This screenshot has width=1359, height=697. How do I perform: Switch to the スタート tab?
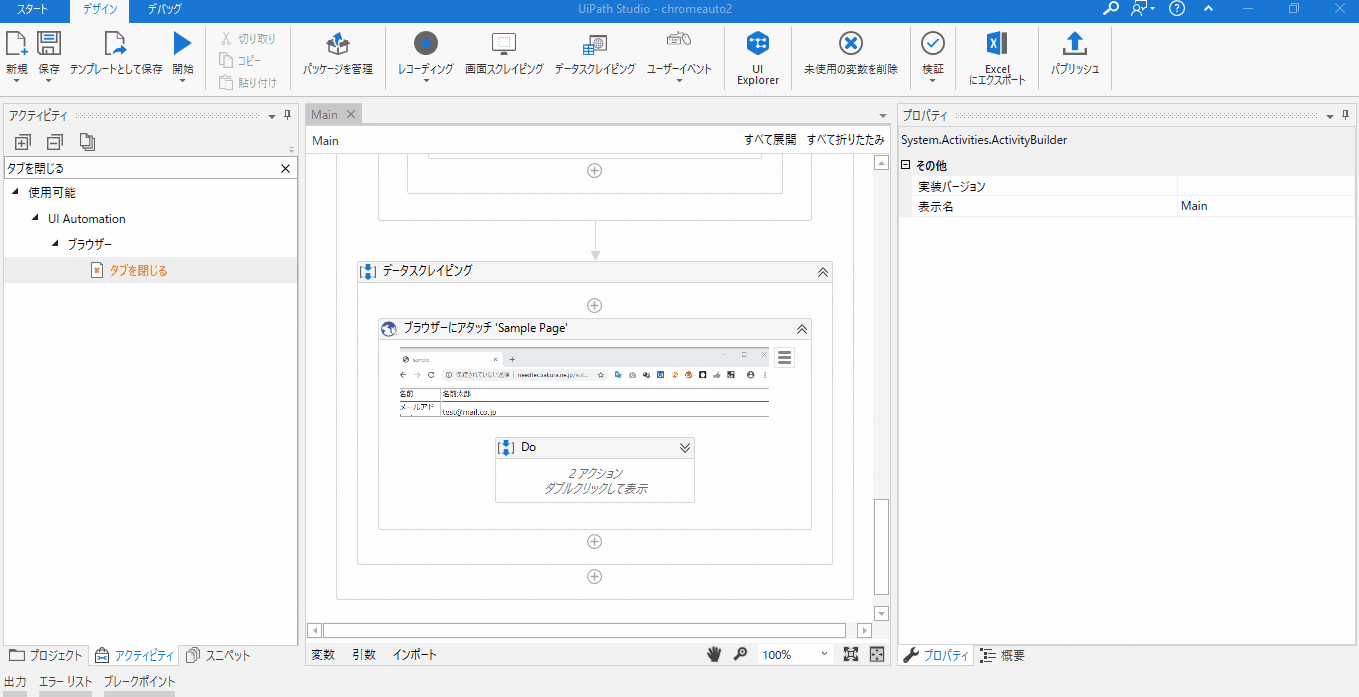[x=32, y=11]
